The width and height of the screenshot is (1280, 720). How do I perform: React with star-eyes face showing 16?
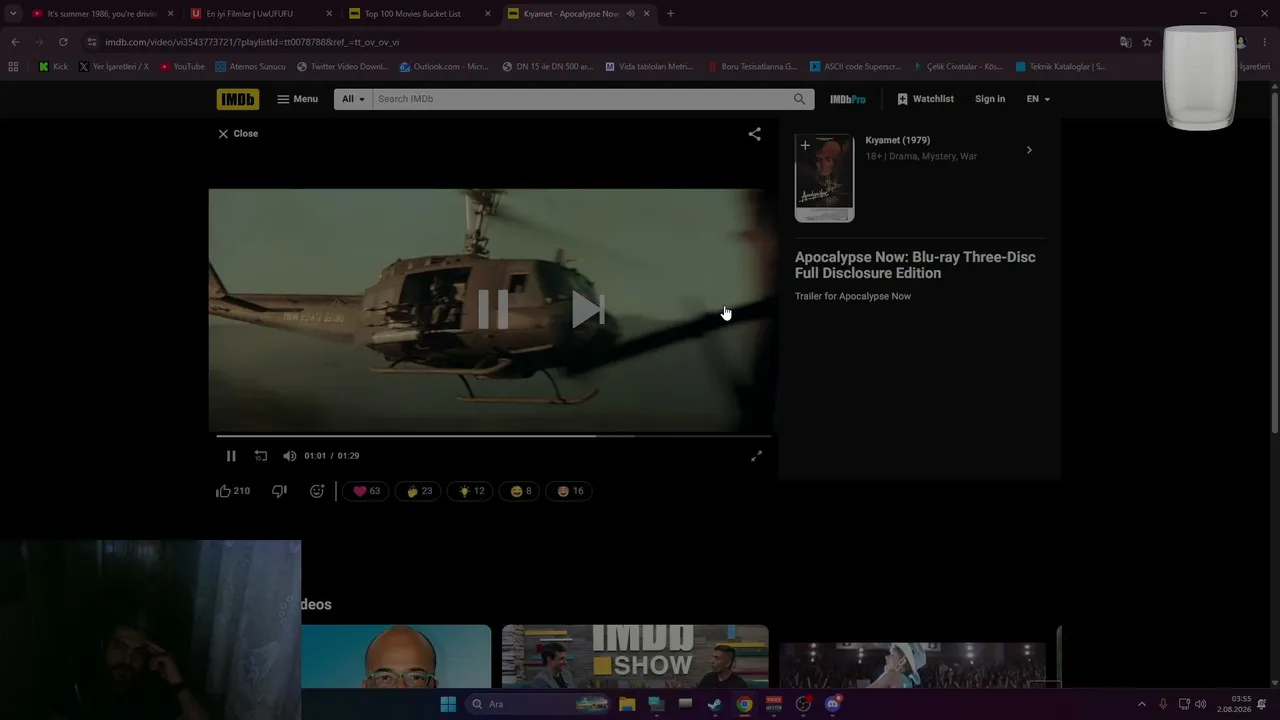570,491
